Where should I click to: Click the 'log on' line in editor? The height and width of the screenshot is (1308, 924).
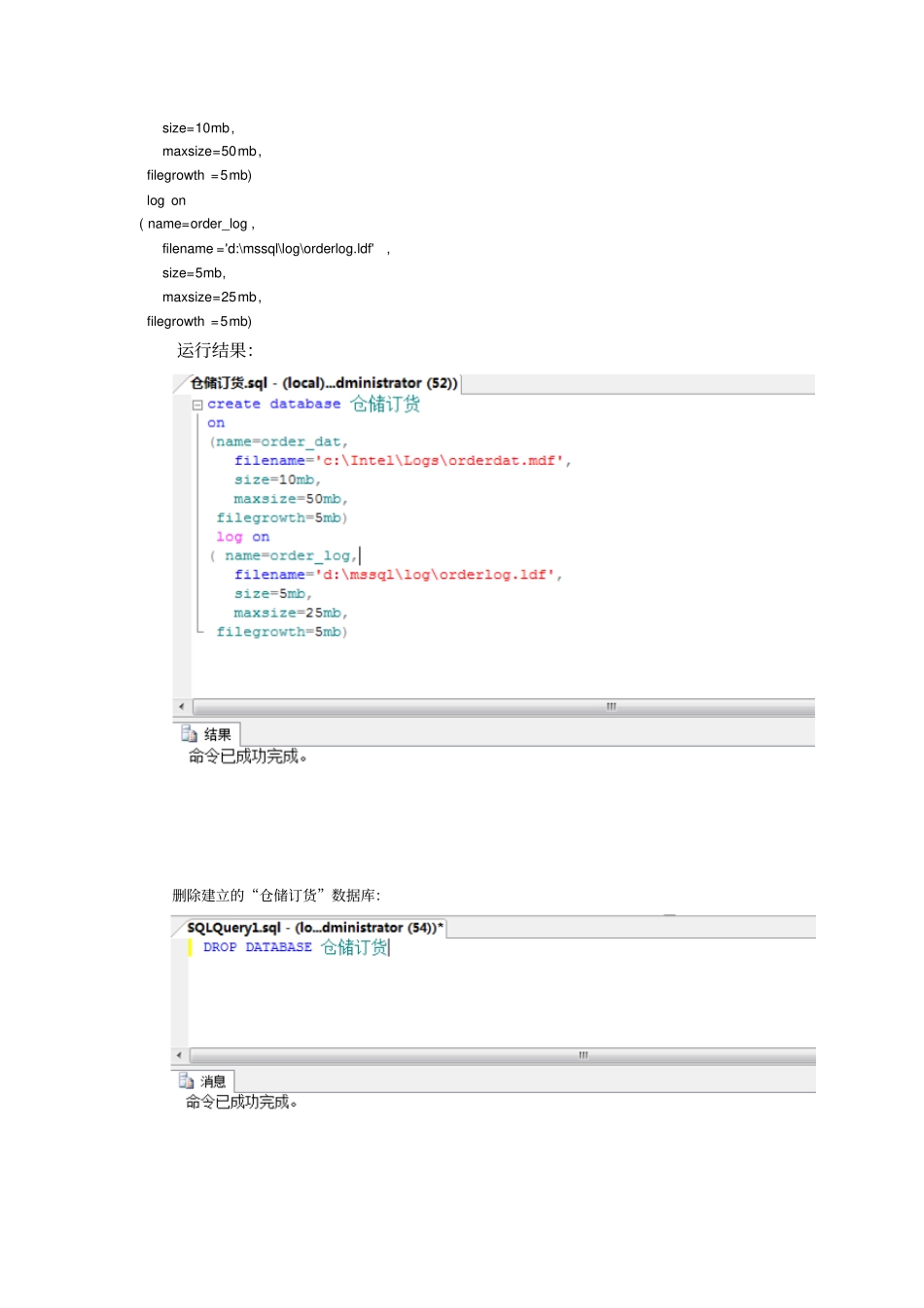click(243, 537)
